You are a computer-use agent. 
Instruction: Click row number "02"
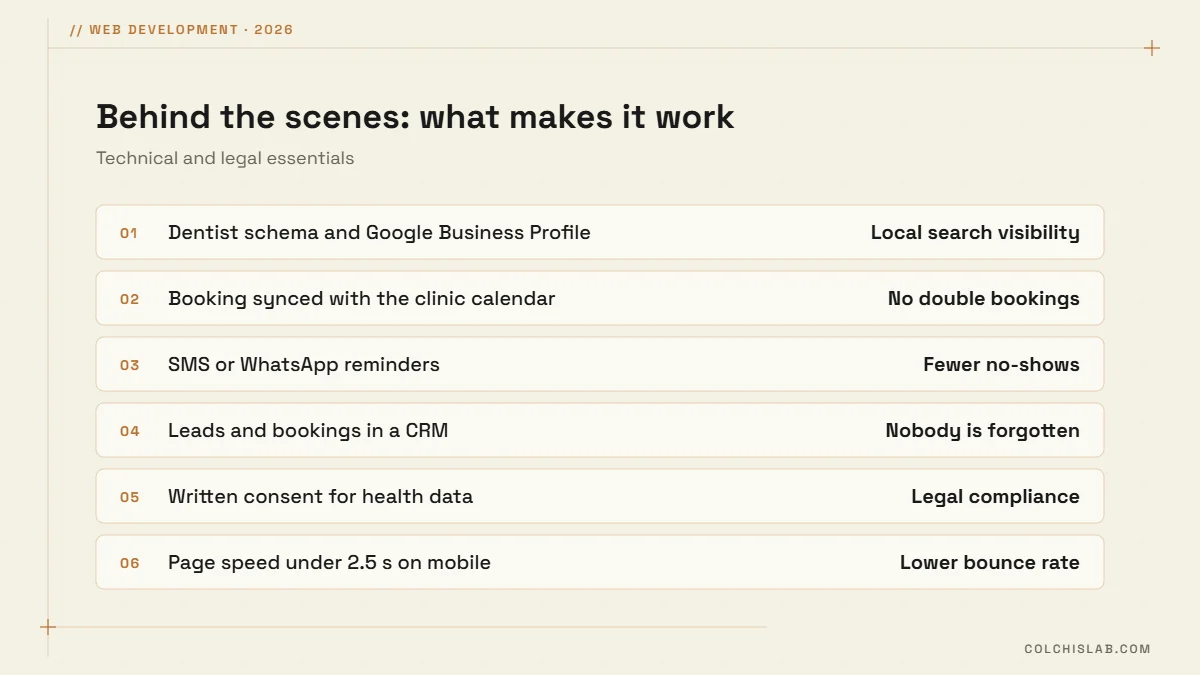129,299
